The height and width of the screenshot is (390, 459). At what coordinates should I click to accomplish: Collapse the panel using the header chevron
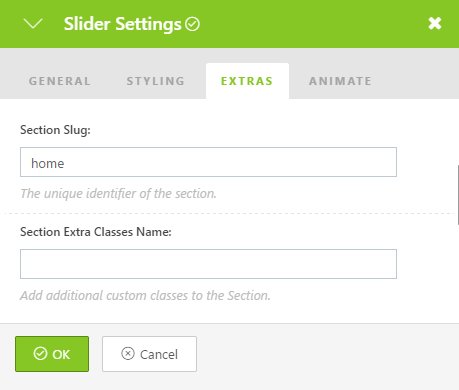click(33, 24)
